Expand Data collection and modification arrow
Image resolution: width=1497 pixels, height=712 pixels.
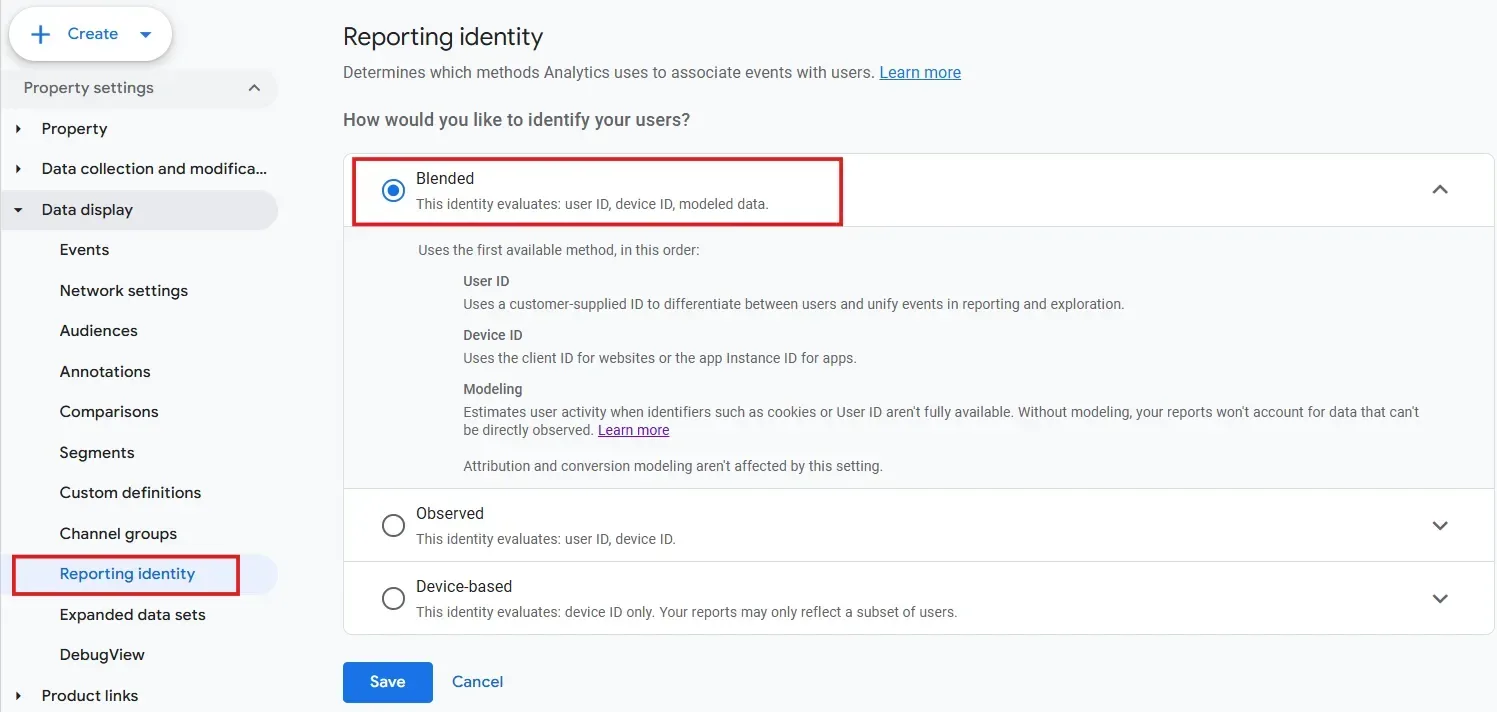18,169
